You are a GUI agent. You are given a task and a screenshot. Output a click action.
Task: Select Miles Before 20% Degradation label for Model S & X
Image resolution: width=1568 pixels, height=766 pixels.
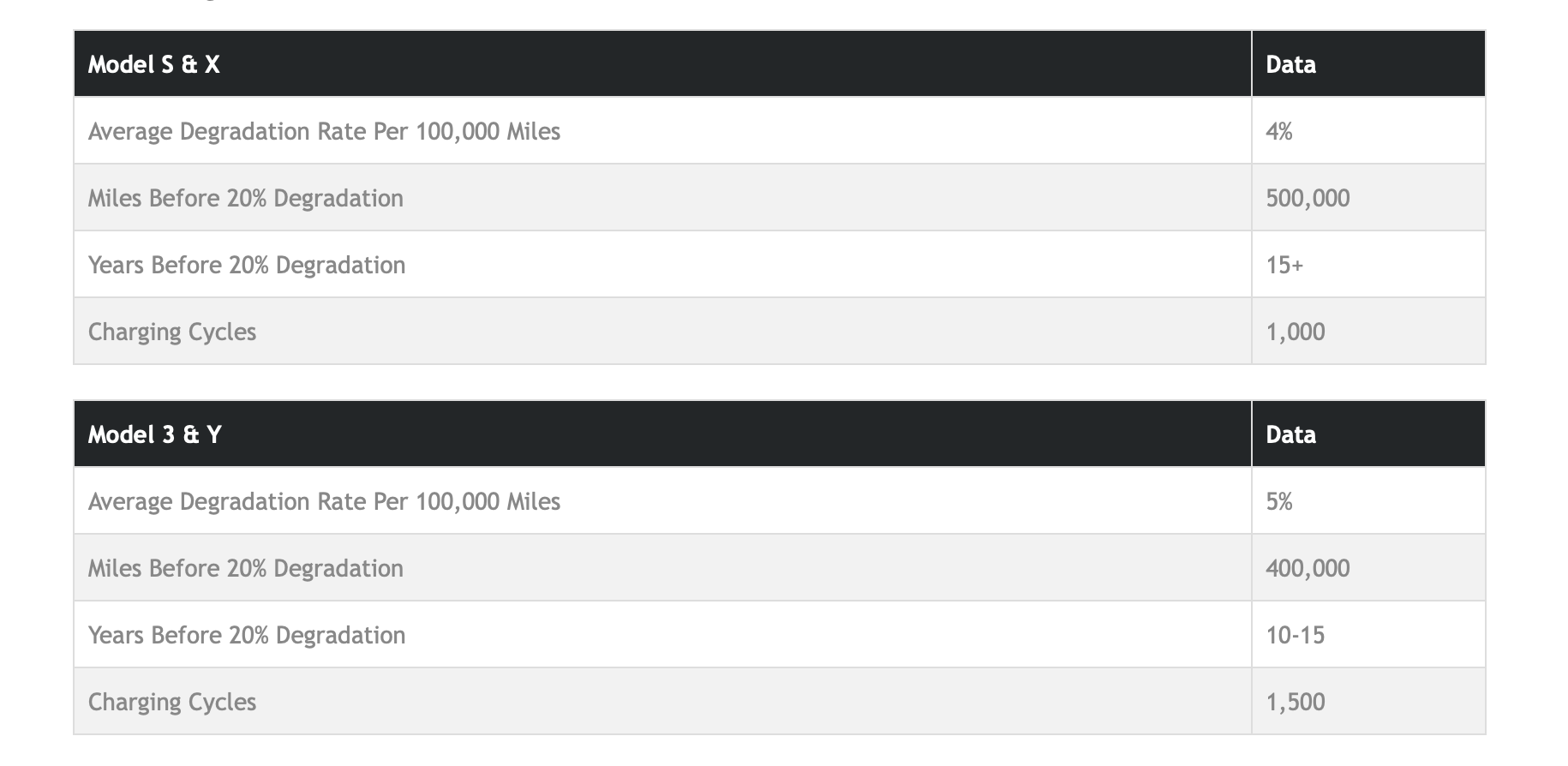[245, 199]
